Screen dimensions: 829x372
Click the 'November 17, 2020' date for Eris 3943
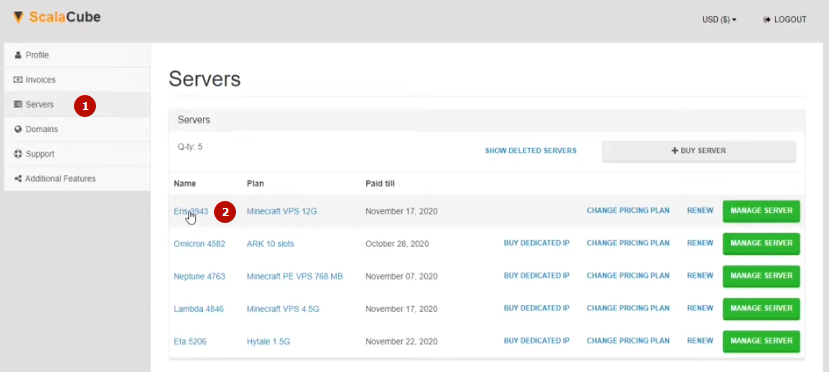tap(401, 211)
